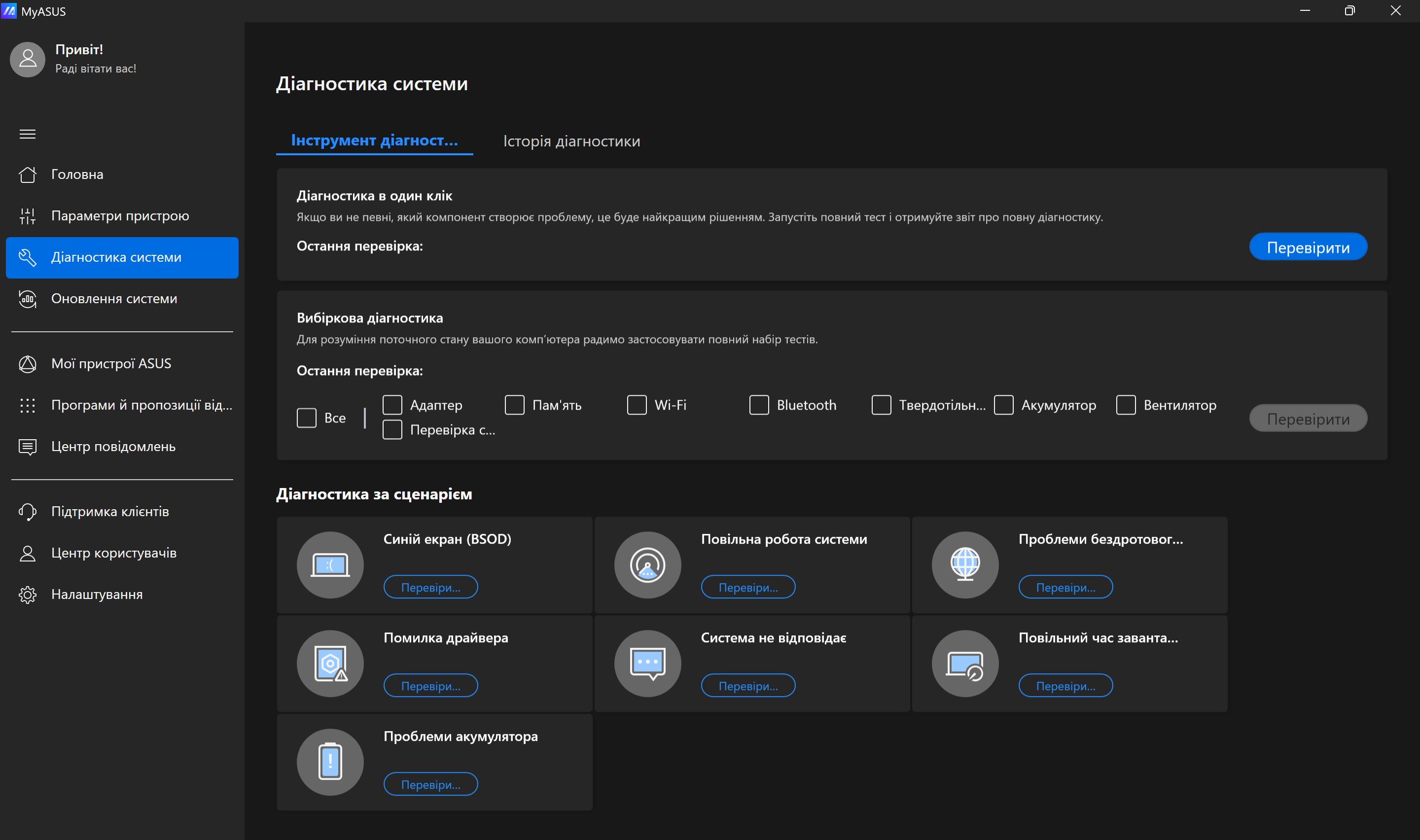
Task: Click the slow system speedometer icon
Action: [x=647, y=565]
